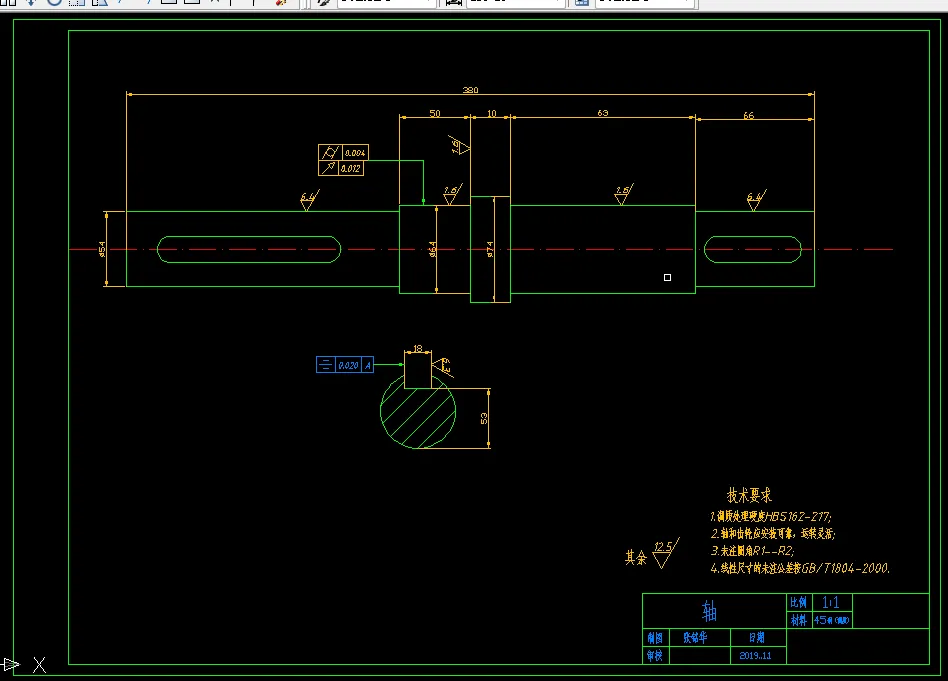Select the right short keyway slot outline
Screen dimensions: 948x681
pos(753,249)
